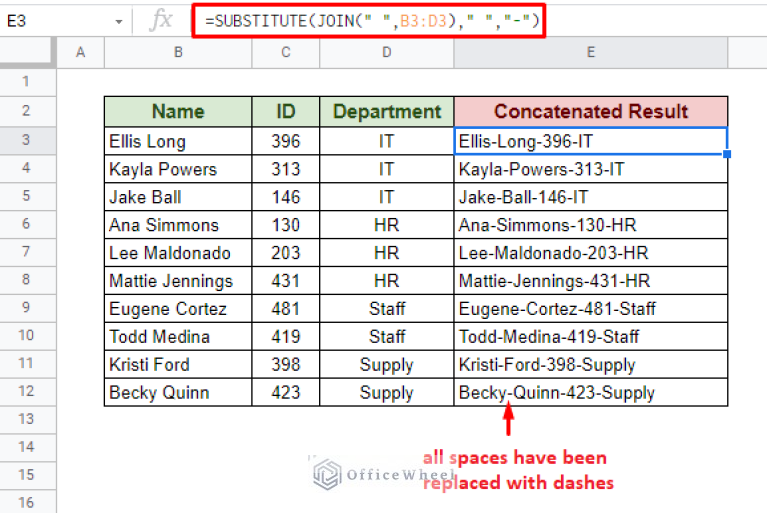Click the fill handle on cell E3
This screenshot has width=767, height=513.
[x=727, y=154]
